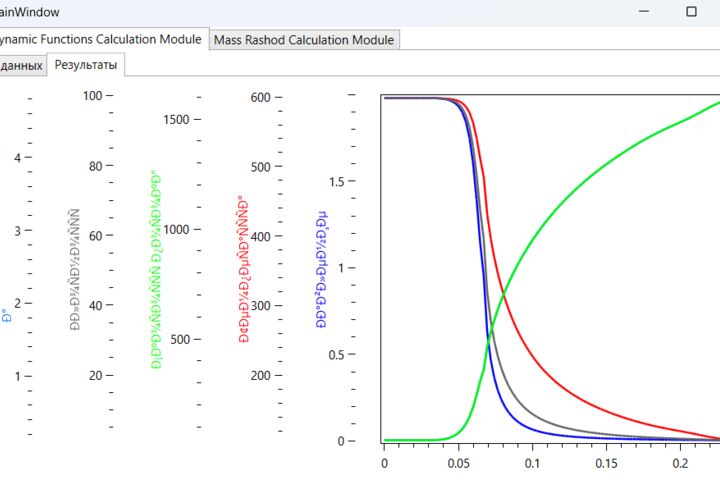Click the 80 label on the gray axis
The width and height of the screenshot is (720, 480).
click(96, 166)
